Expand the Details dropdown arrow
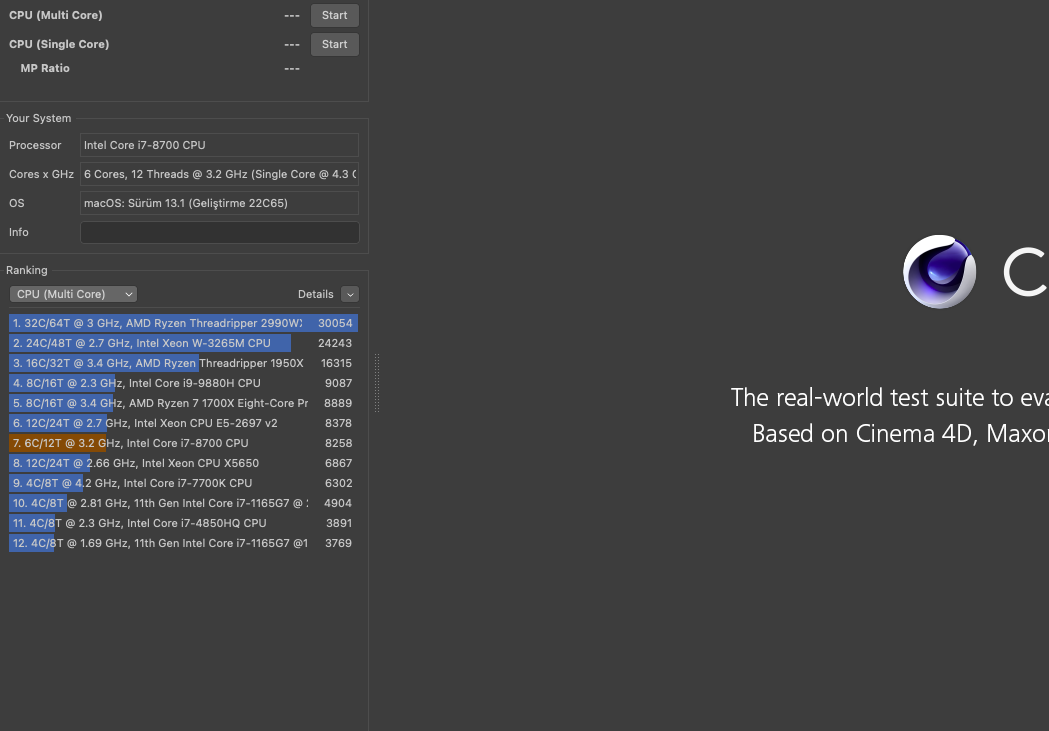The image size is (1049, 731). pos(349,294)
